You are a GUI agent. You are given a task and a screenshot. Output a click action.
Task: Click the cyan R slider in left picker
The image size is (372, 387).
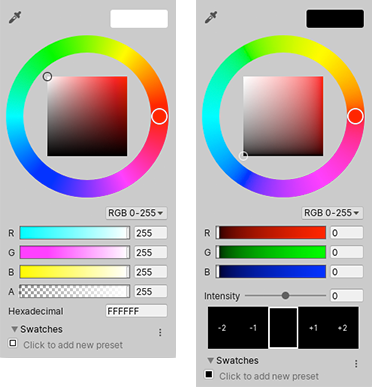pyautogui.click(x=75, y=233)
